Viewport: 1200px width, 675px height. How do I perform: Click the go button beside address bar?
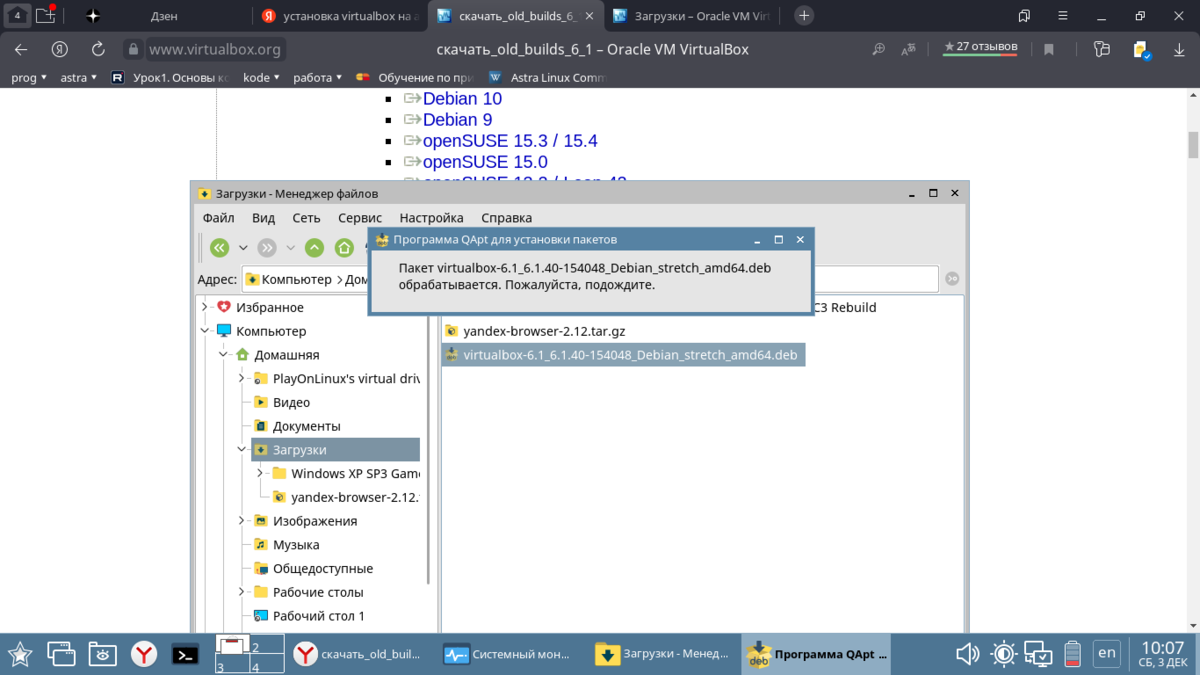[x=952, y=279]
